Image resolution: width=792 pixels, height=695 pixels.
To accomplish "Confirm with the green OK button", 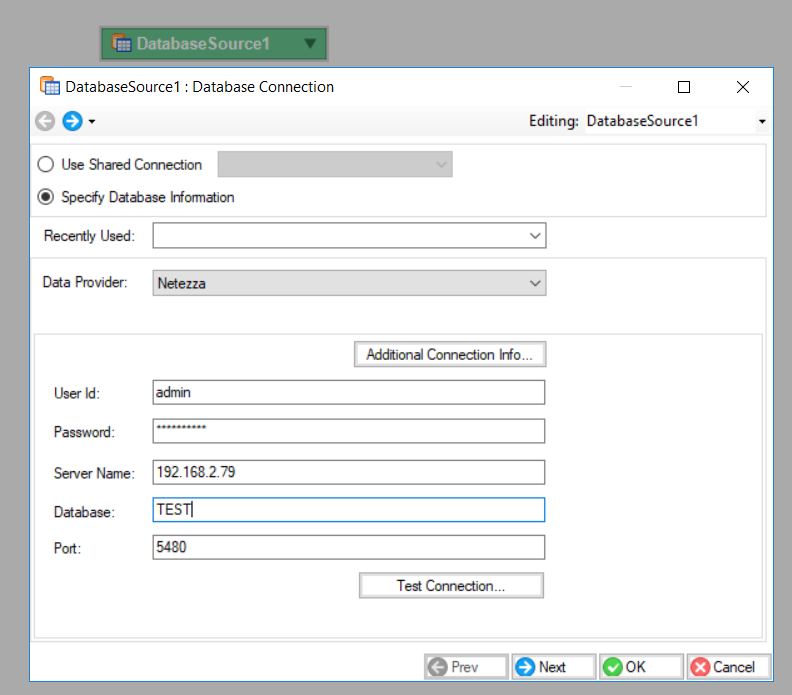I will click(x=642, y=667).
